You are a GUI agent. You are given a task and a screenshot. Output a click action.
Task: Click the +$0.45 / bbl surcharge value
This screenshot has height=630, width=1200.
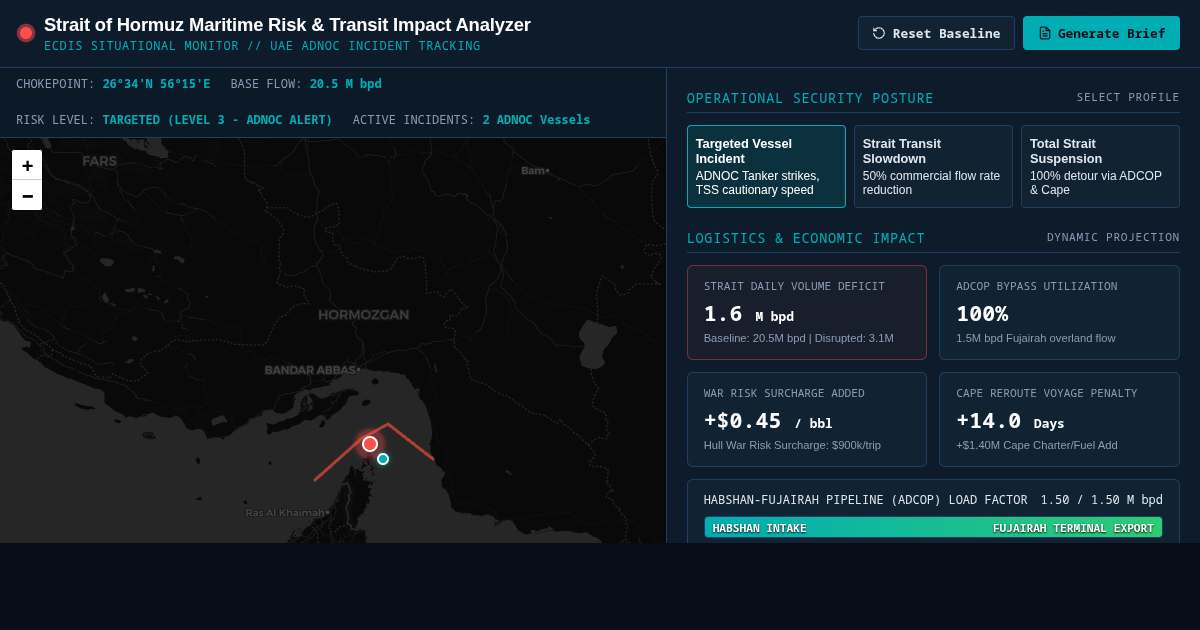(768, 421)
